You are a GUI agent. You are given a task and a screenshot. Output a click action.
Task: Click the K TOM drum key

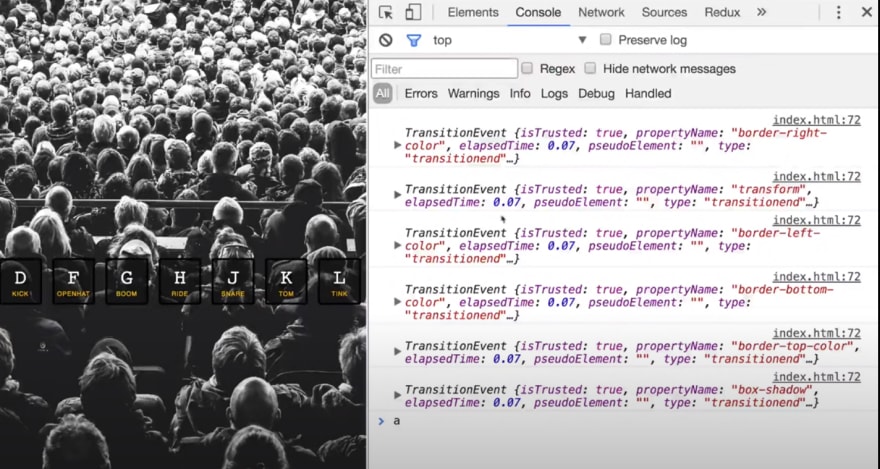[x=286, y=282]
